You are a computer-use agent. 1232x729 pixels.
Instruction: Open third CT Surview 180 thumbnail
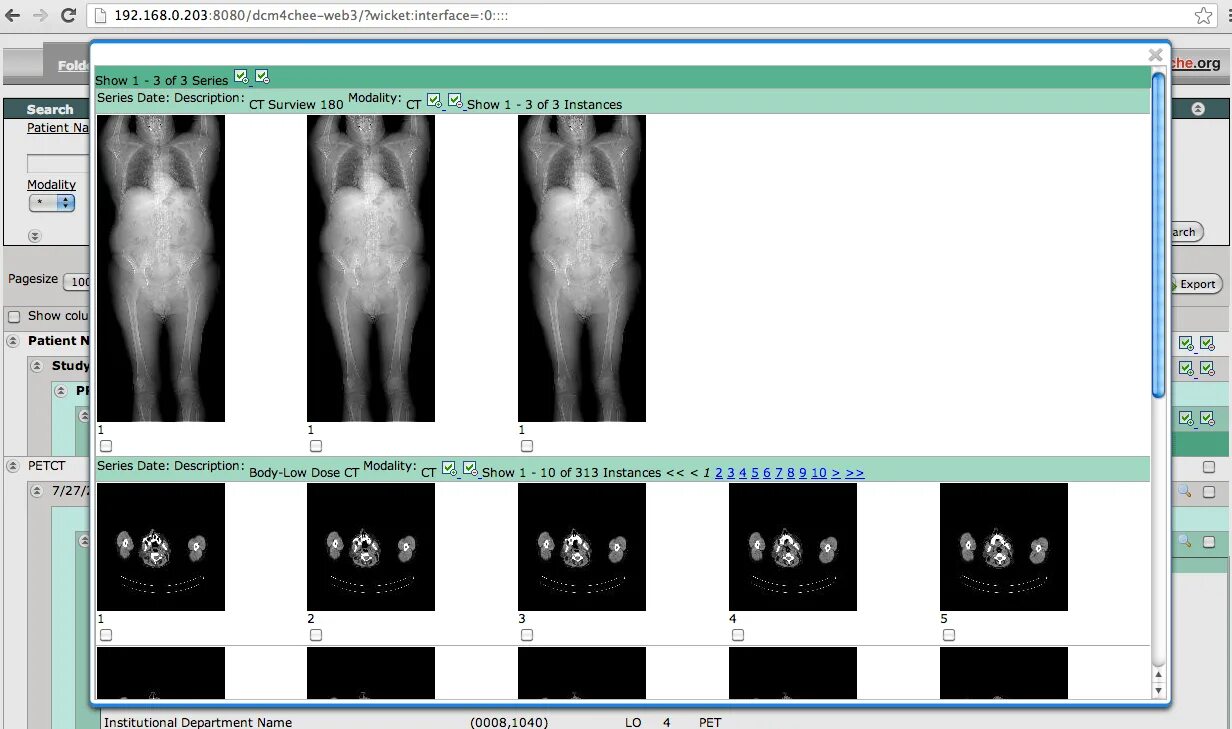click(x=582, y=268)
